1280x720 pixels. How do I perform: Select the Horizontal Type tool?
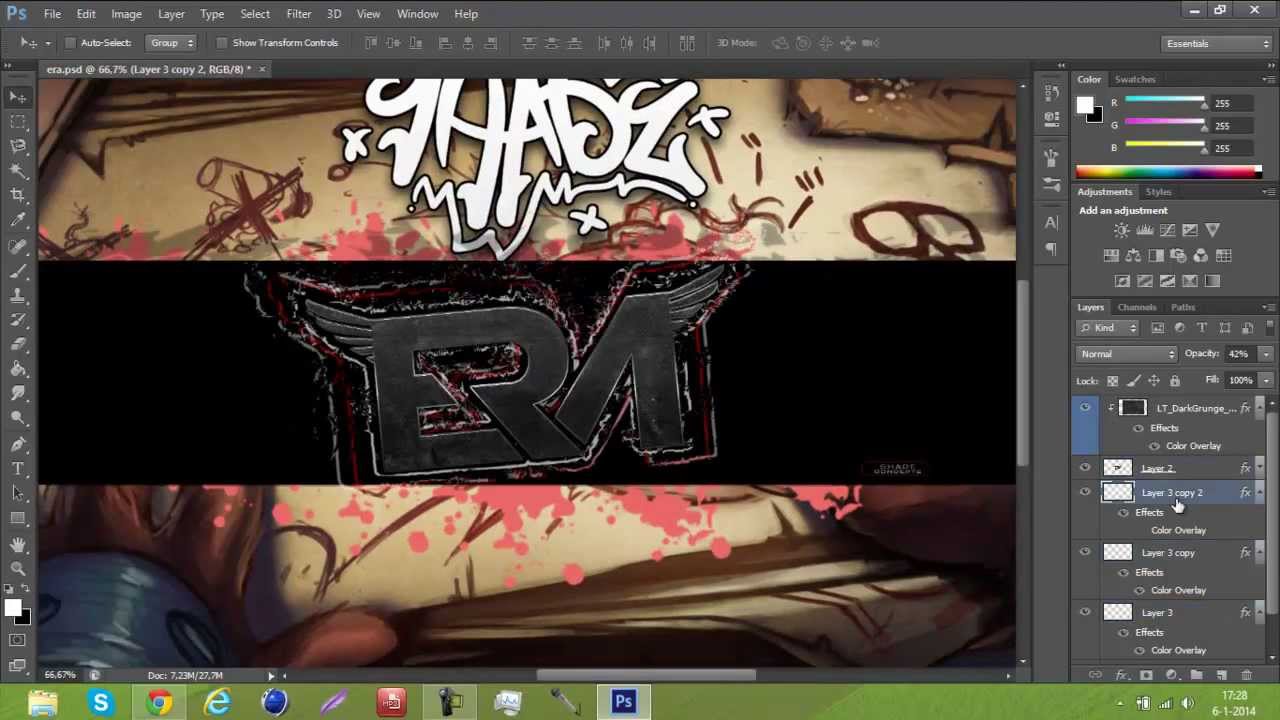pyautogui.click(x=18, y=469)
